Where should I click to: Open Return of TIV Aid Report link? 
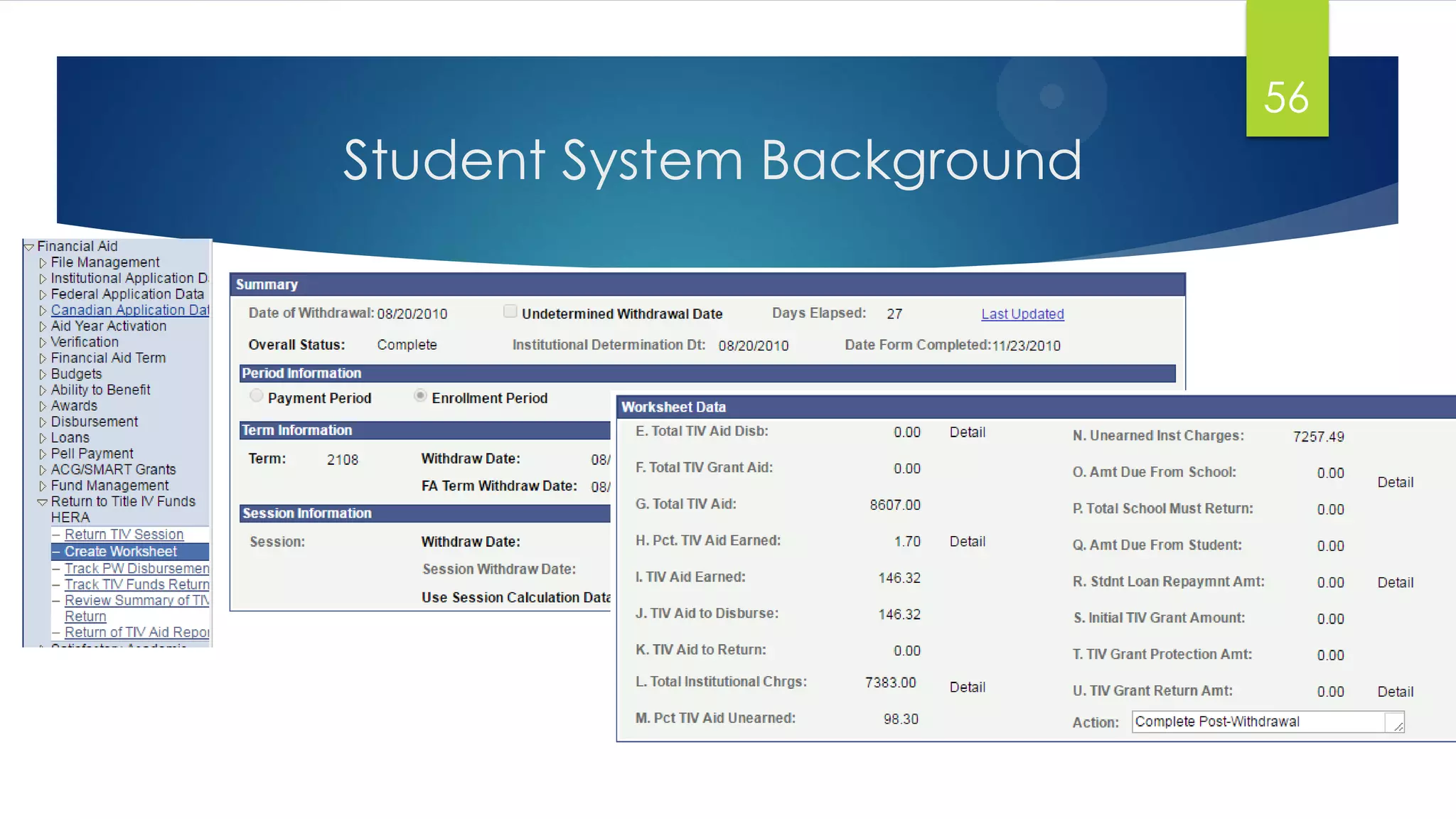[x=136, y=632]
